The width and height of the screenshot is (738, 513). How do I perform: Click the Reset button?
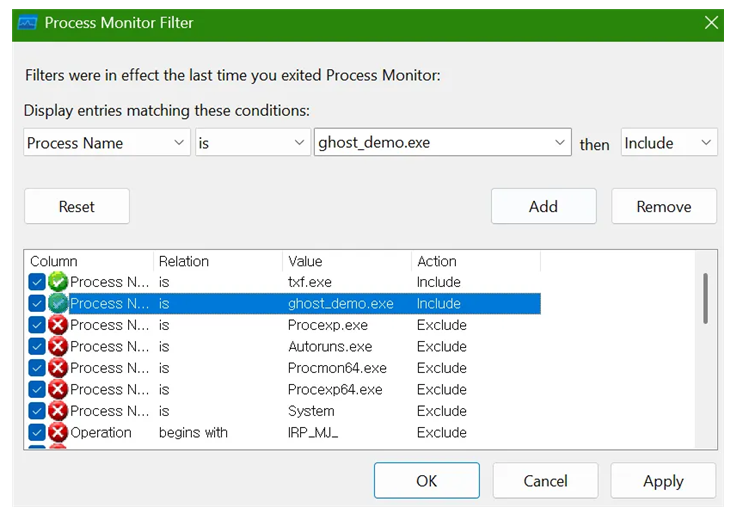pos(77,206)
